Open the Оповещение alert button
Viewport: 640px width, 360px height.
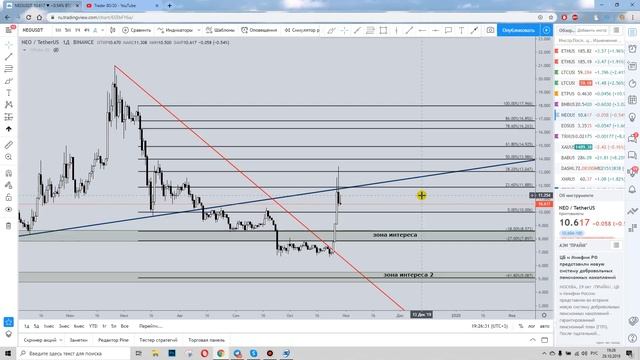[x=259, y=30]
